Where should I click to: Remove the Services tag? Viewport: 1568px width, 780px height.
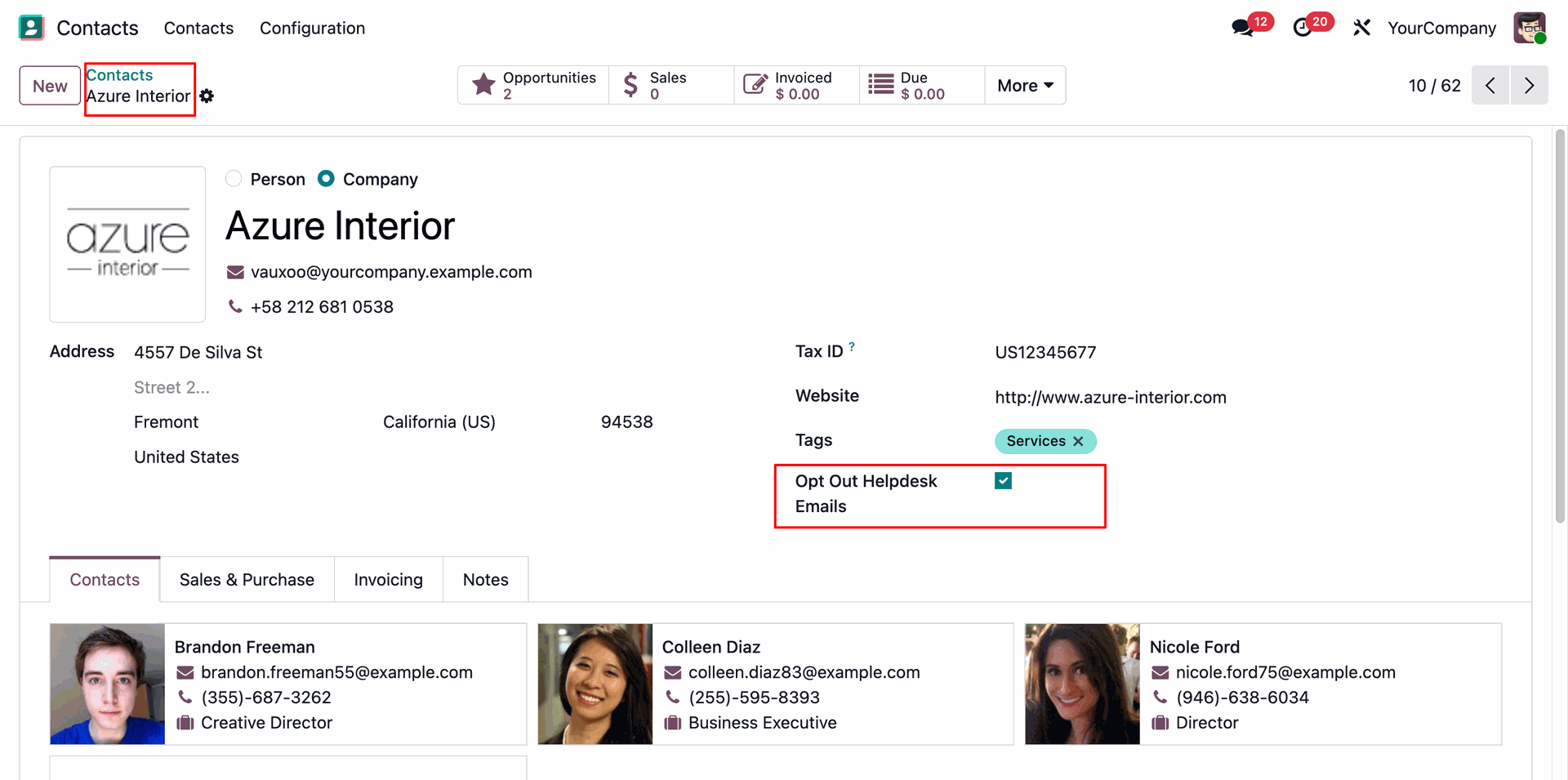(x=1078, y=441)
